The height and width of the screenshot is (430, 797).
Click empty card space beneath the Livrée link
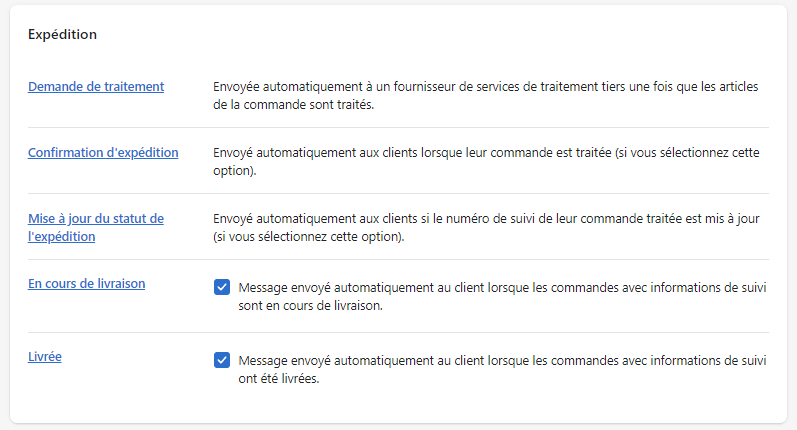point(100,395)
